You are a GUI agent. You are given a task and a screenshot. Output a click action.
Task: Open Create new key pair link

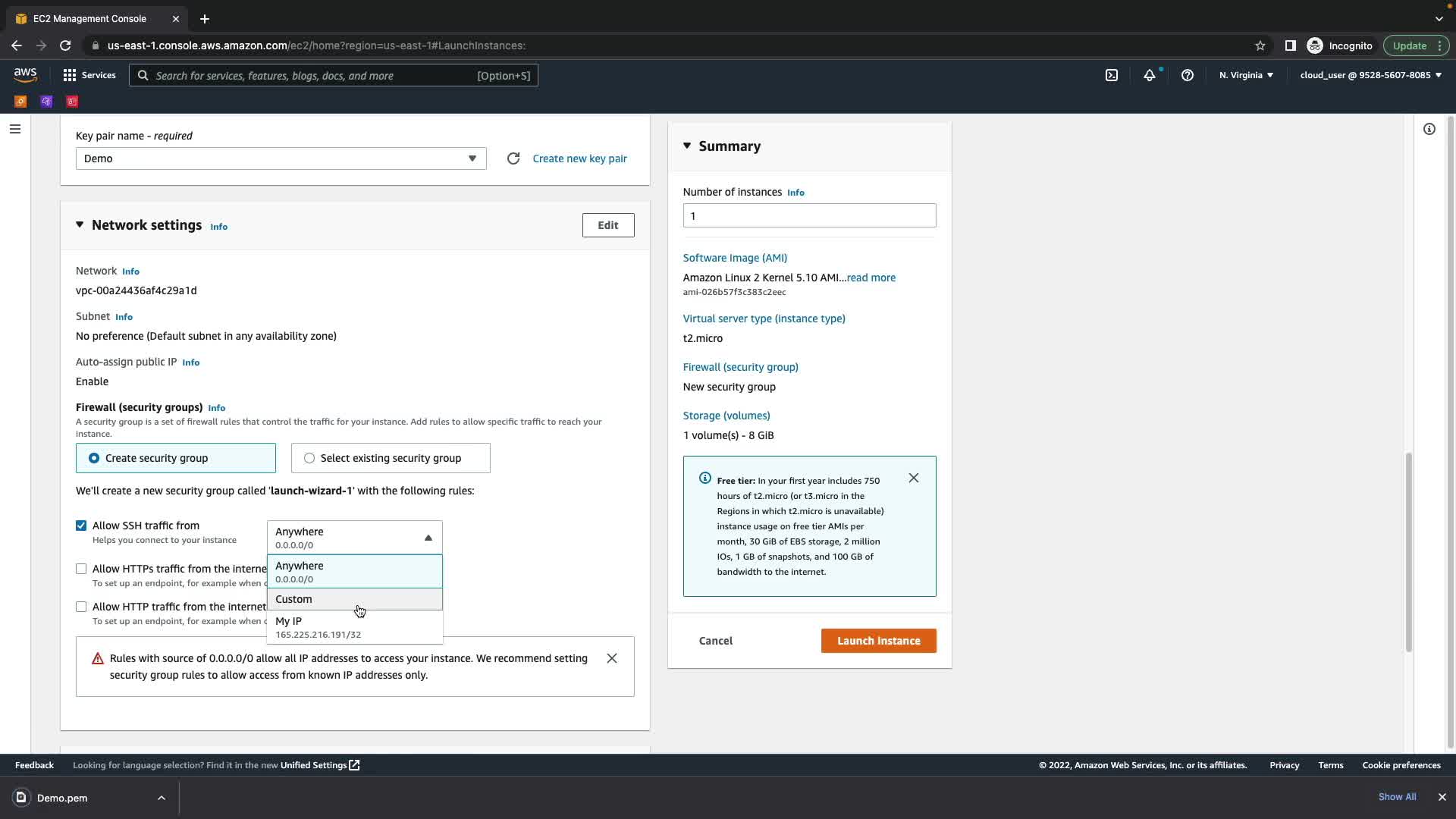(579, 158)
